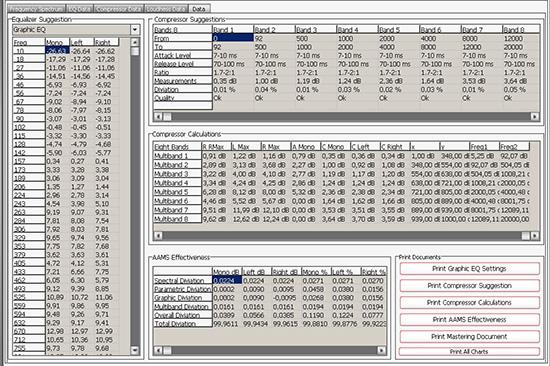Select the Eight Bands header cell
The height and width of the screenshot is (366, 550).
click(x=177, y=147)
